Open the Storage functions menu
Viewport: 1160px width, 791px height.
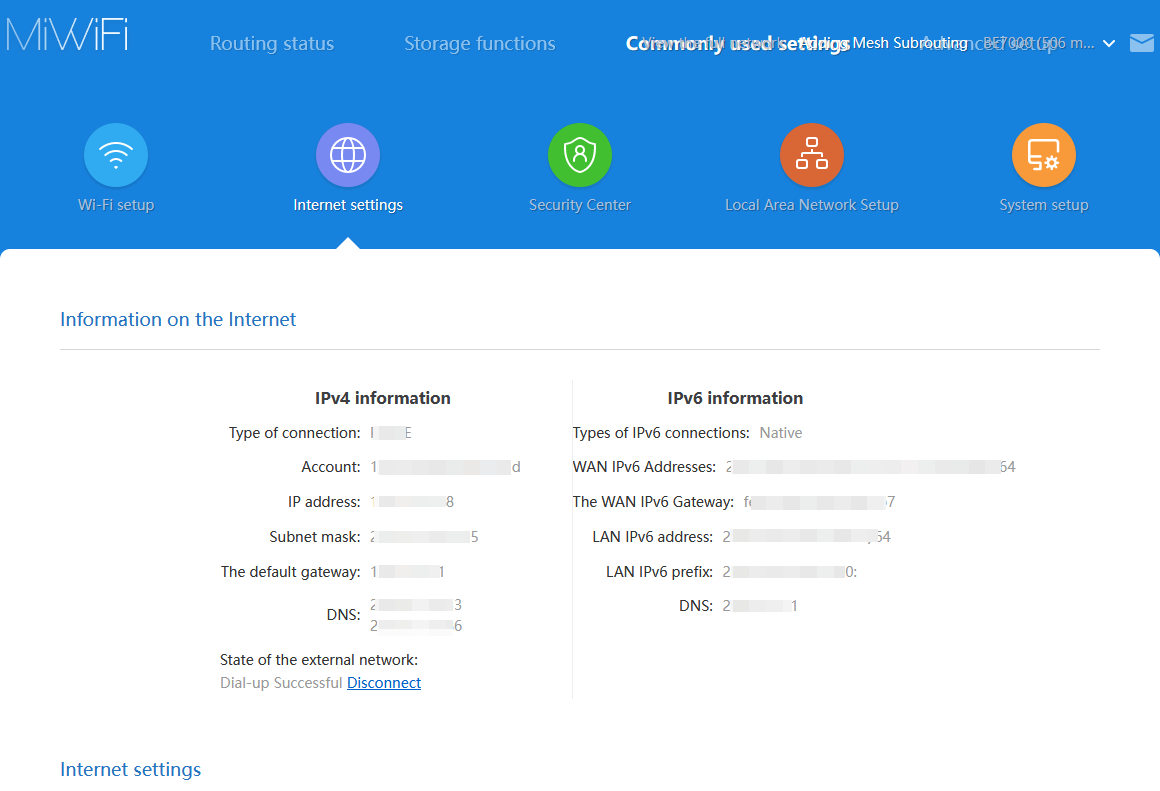pos(479,43)
